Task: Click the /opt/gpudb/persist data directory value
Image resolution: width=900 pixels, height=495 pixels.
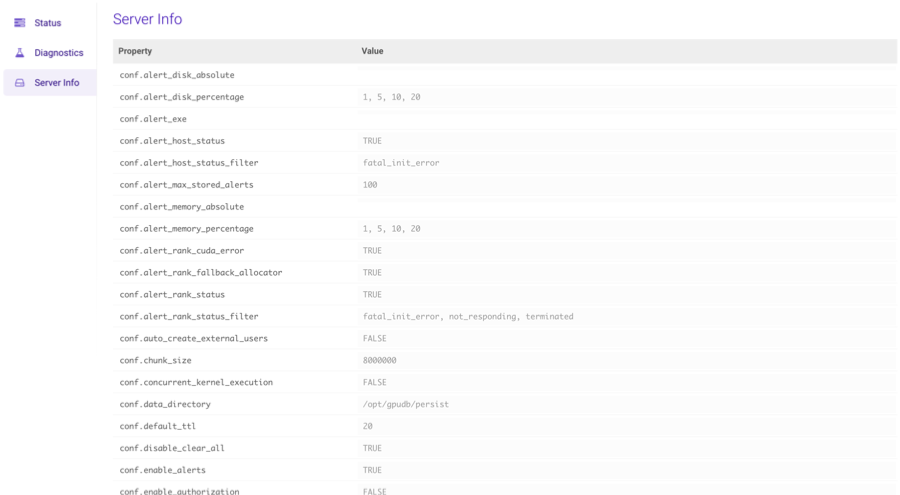Action: point(405,405)
